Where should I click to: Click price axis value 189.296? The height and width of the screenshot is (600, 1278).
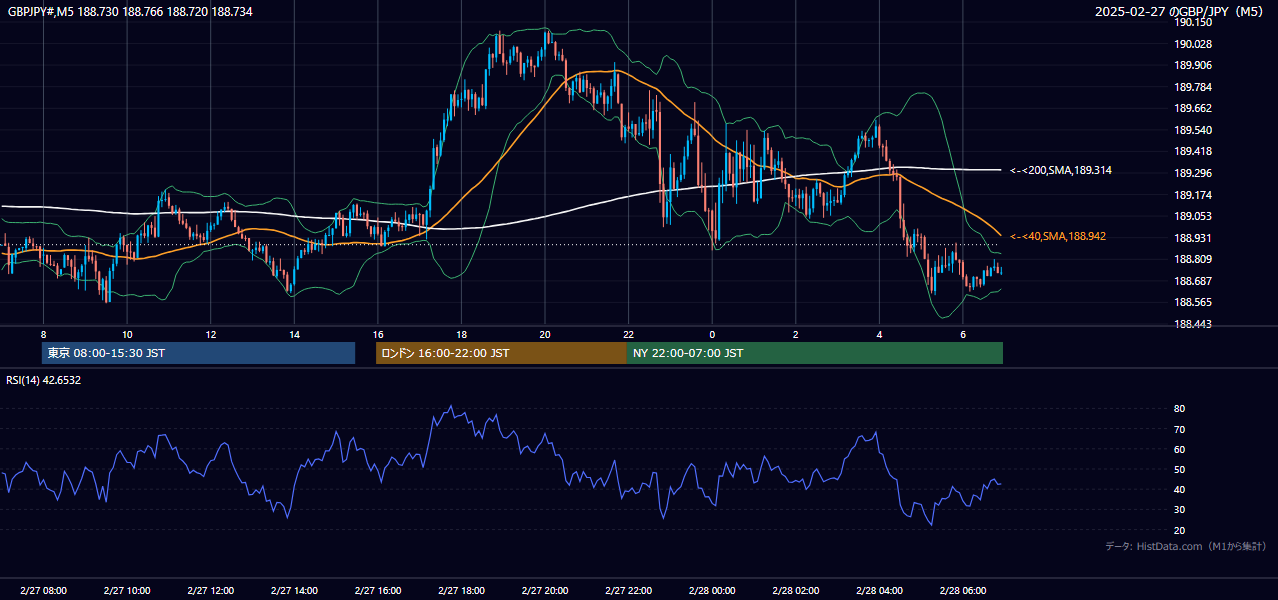pos(1193,173)
